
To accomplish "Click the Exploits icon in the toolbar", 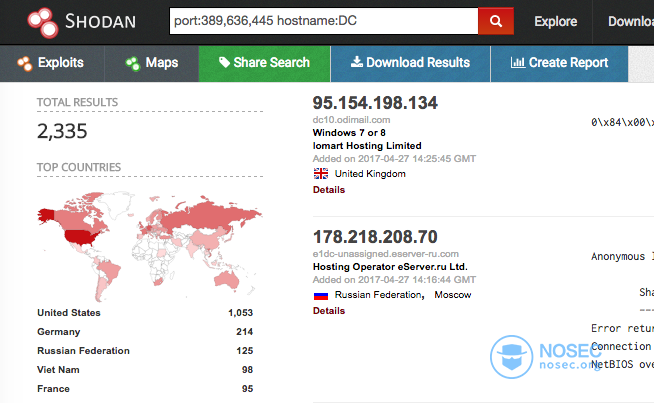I will tap(25, 63).
